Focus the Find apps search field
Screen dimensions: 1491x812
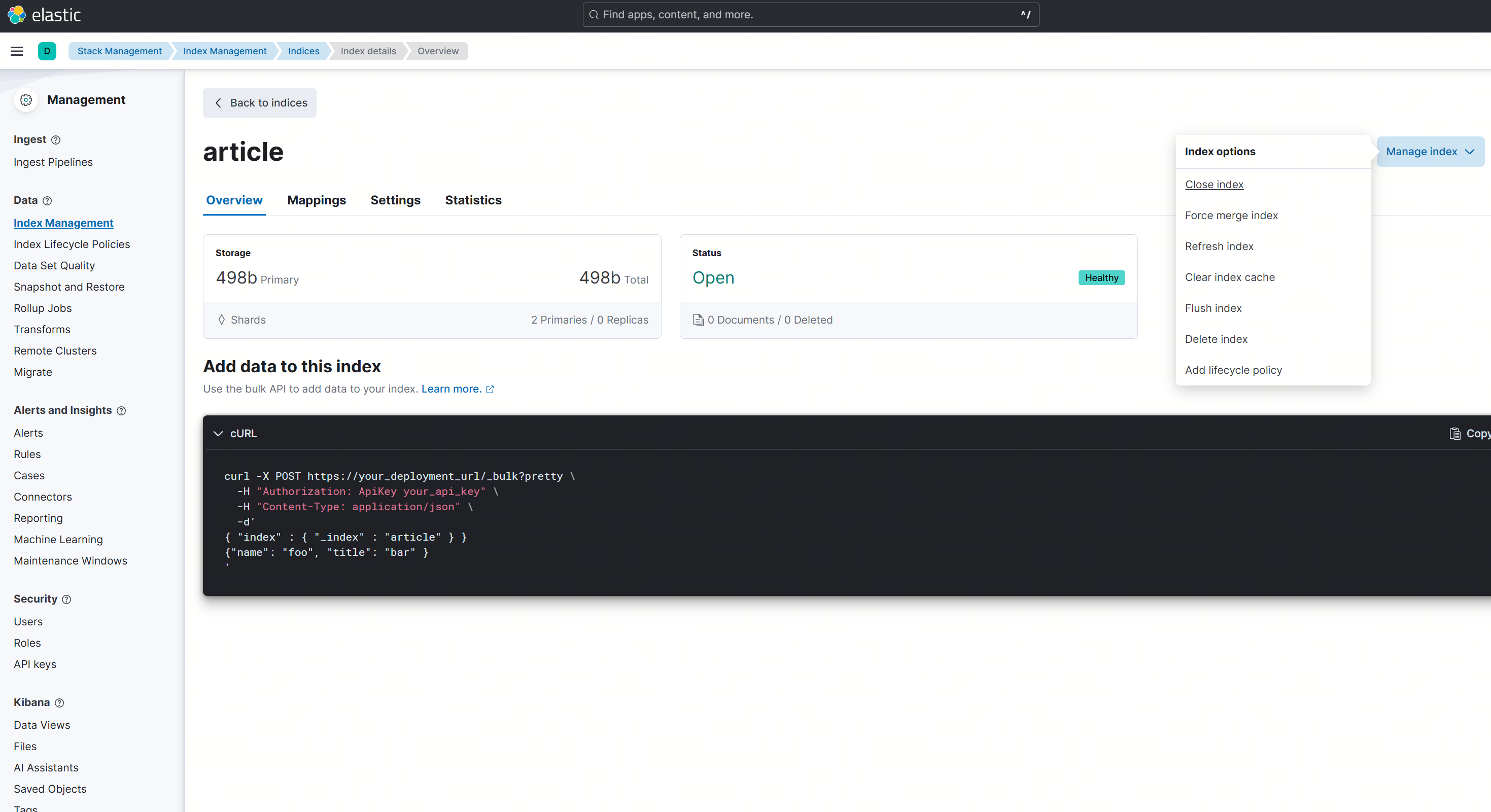click(810, 15)
